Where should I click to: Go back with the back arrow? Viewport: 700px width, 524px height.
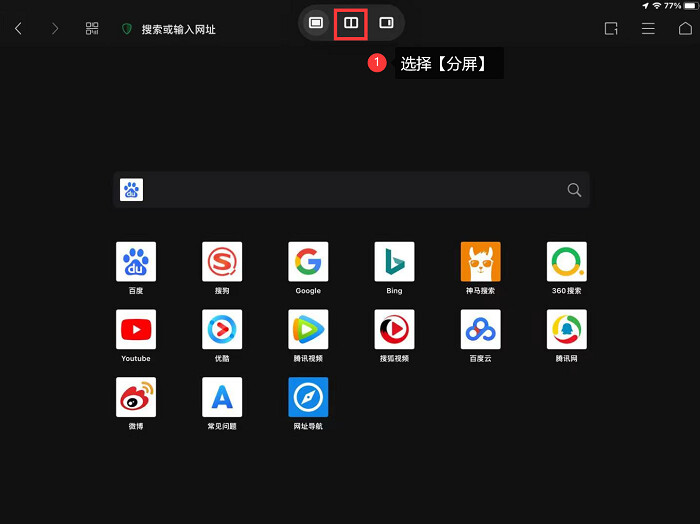tap(18, 29)
